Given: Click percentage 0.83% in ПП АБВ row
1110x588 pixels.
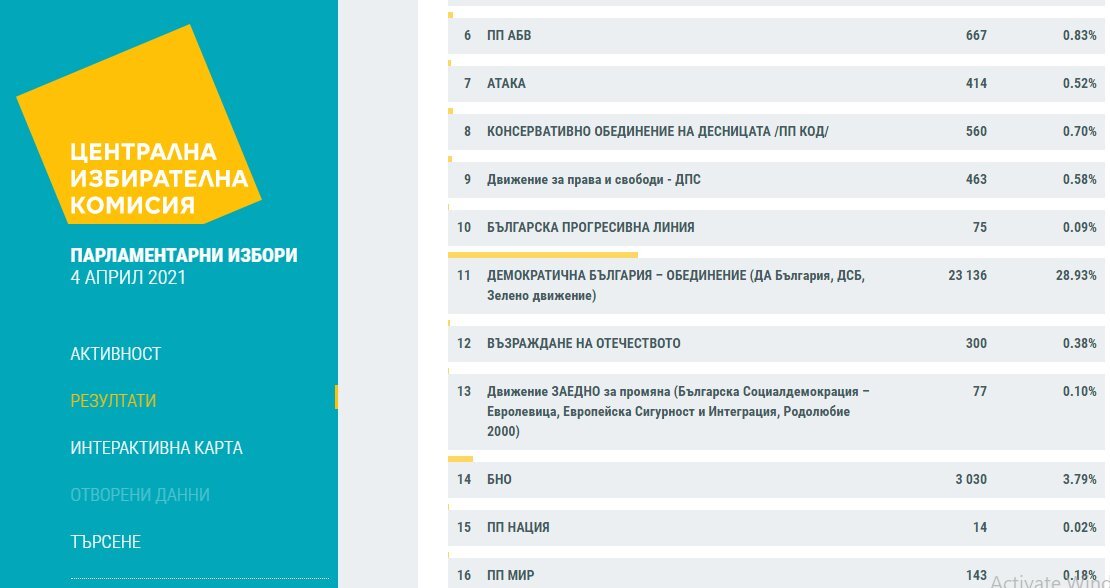Looking at the screenshot, I should [x=1080, y=35].
